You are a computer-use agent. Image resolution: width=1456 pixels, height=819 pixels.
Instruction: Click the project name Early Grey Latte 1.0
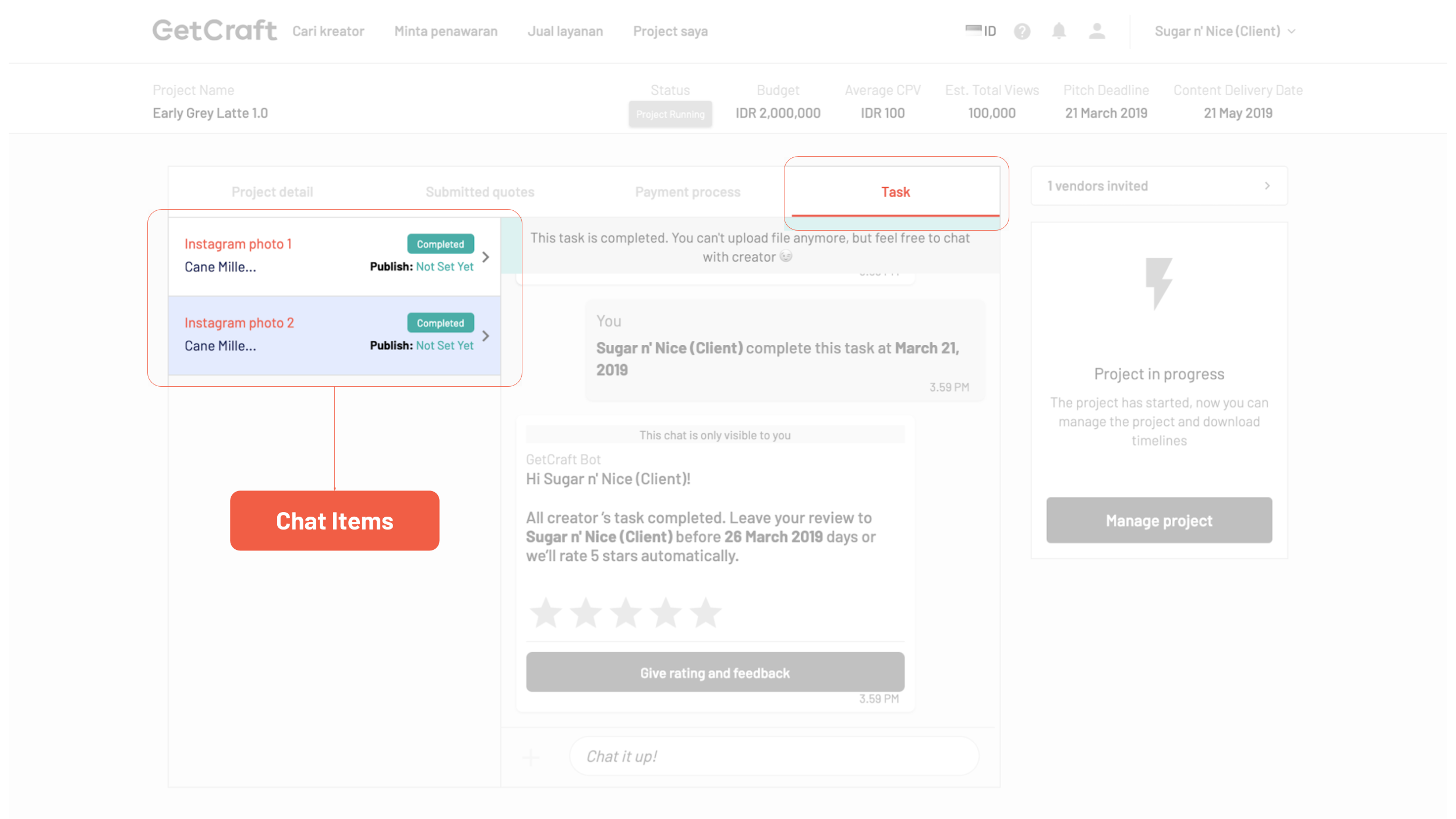[x=210, y=113]
